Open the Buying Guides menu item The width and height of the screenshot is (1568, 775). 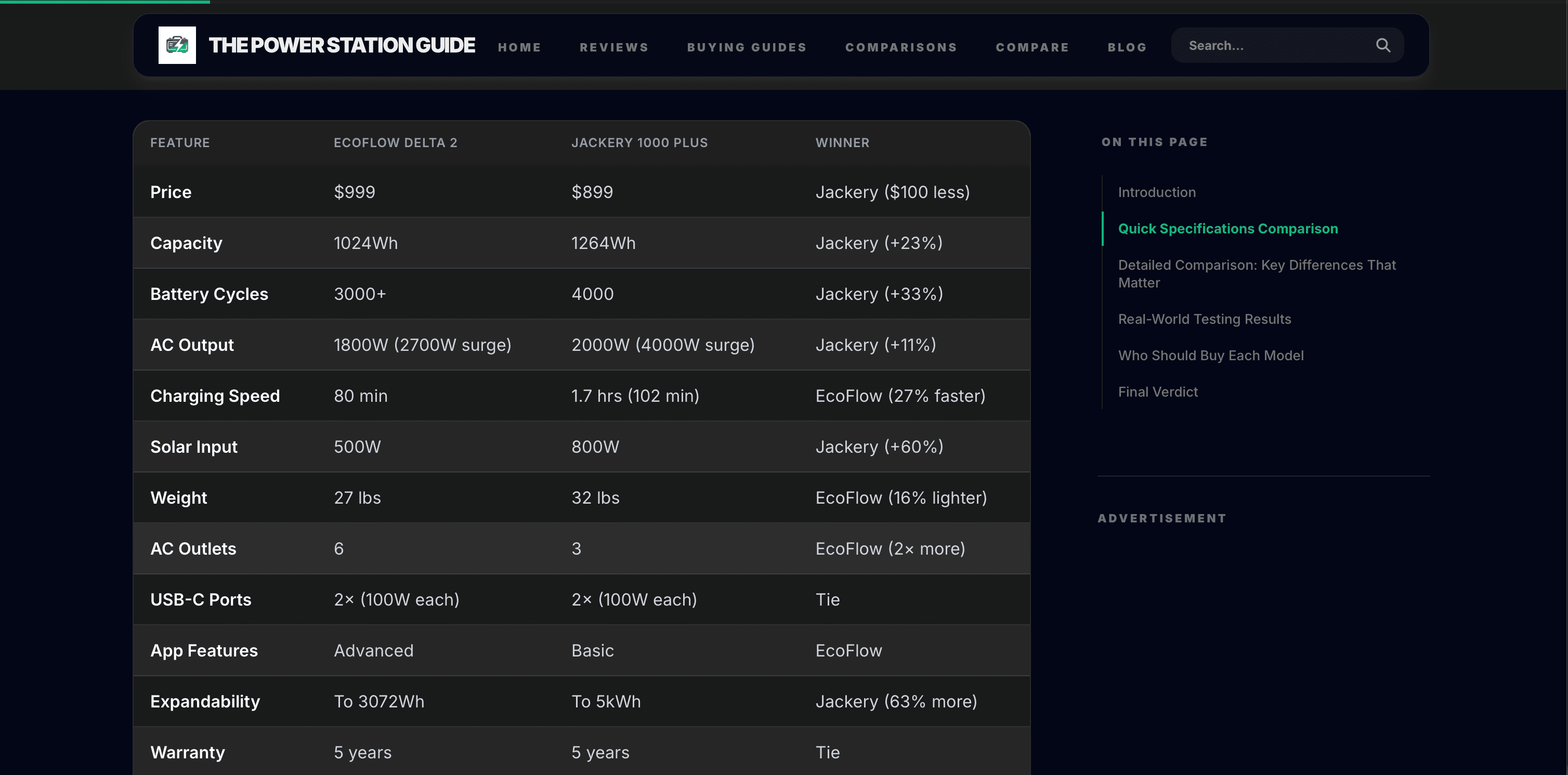(x=747, y=47)
